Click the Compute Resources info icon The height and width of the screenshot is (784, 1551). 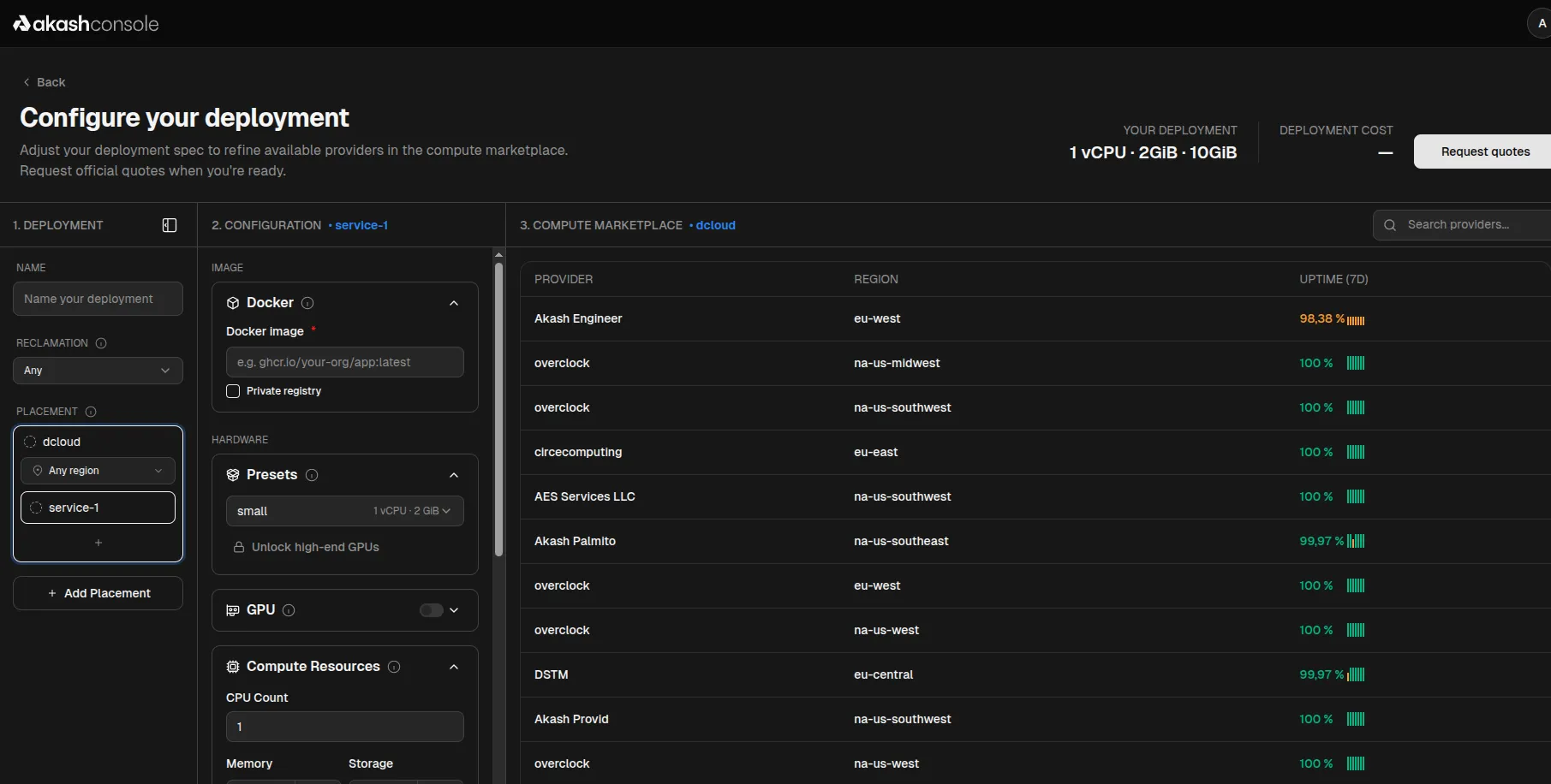coord(394,667)
